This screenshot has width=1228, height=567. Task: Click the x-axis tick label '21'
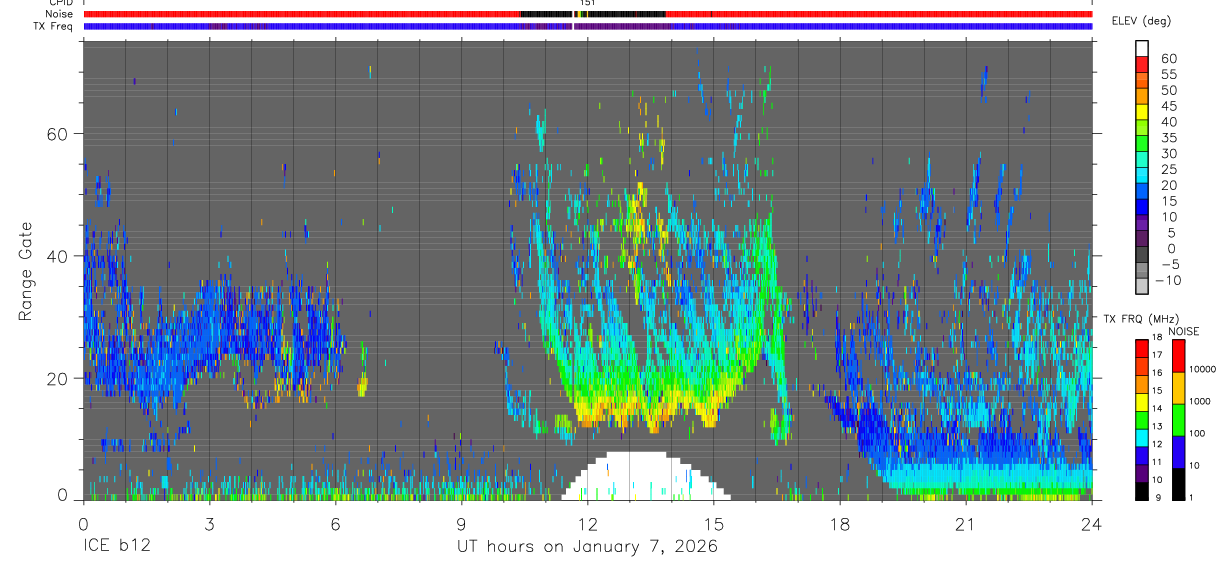pos(966,523)
